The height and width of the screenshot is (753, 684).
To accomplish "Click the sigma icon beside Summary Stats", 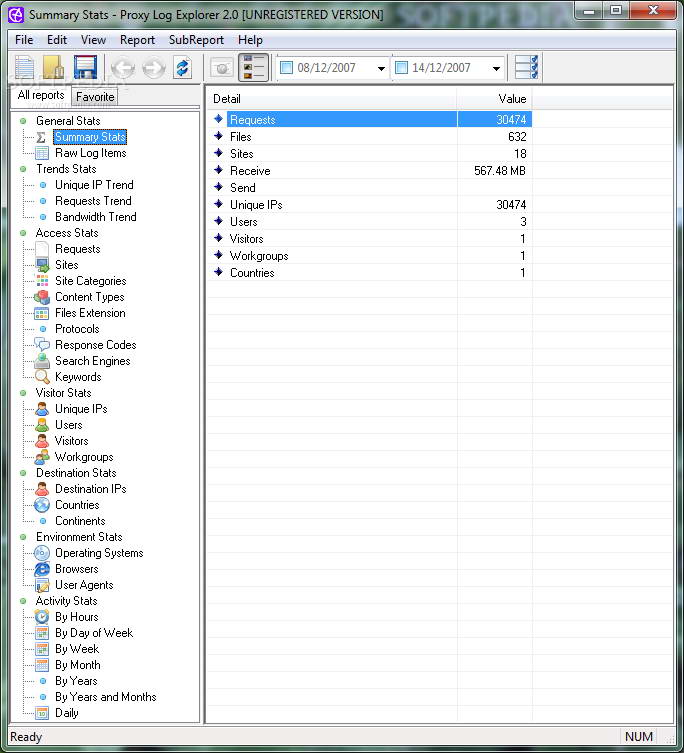I will (41, 137).
